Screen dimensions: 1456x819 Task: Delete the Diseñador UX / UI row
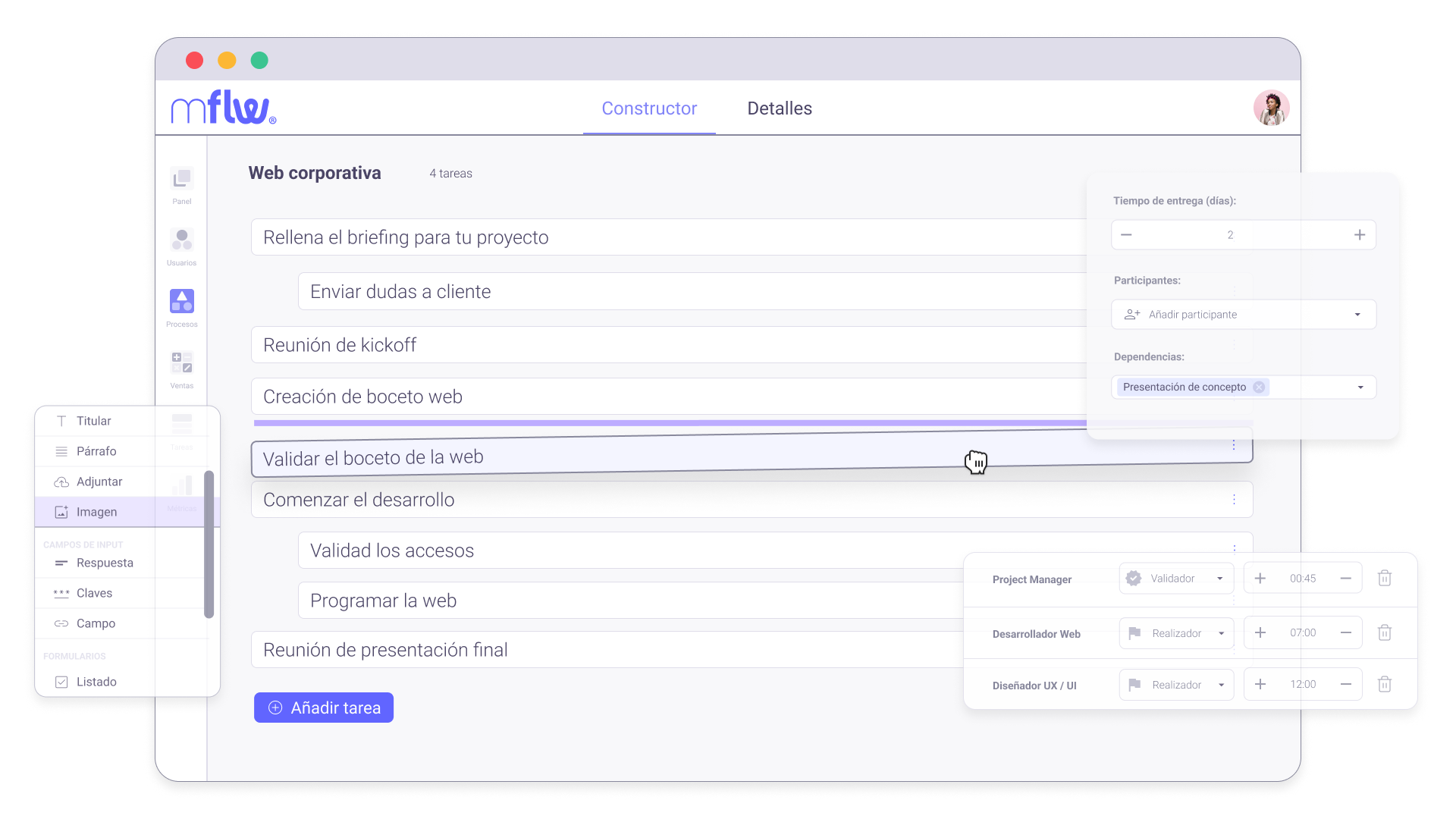(1385, 683)
